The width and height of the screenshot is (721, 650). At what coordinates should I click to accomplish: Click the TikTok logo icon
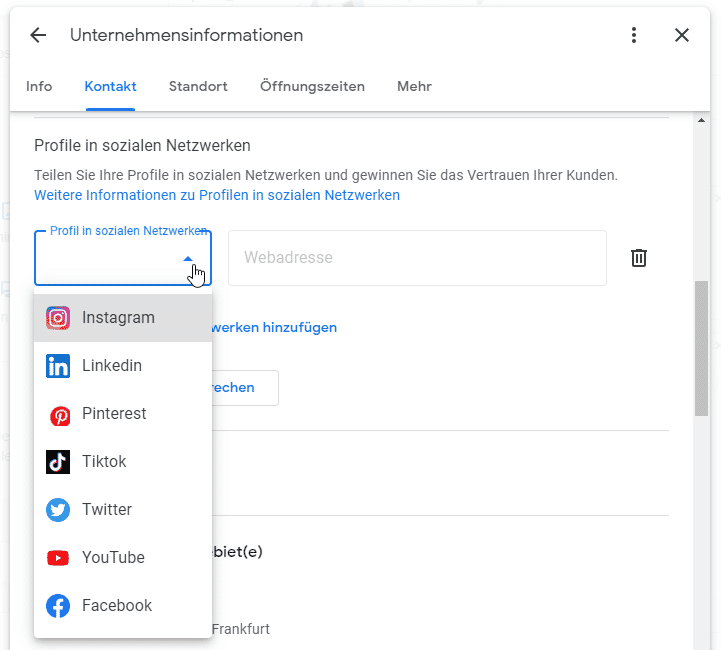58,462
